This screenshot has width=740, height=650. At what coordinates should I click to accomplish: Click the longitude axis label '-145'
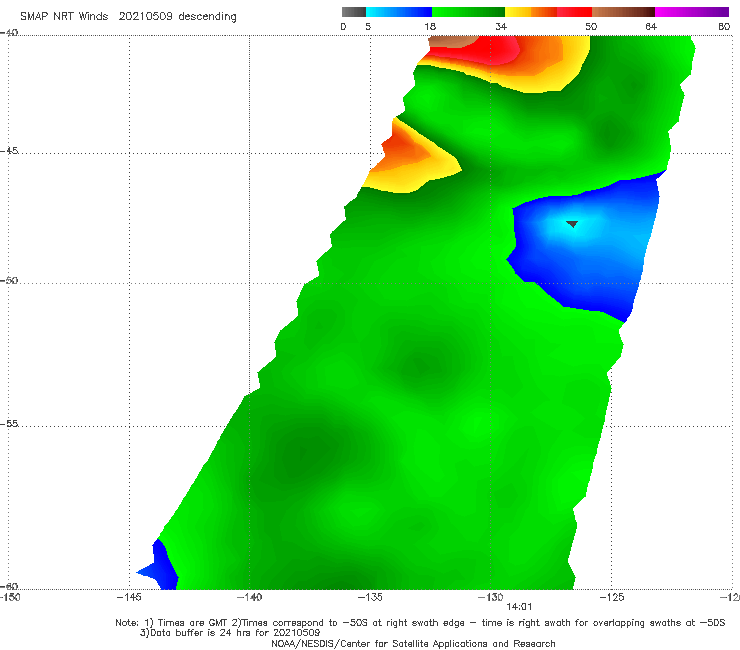[x=129, y=597]
